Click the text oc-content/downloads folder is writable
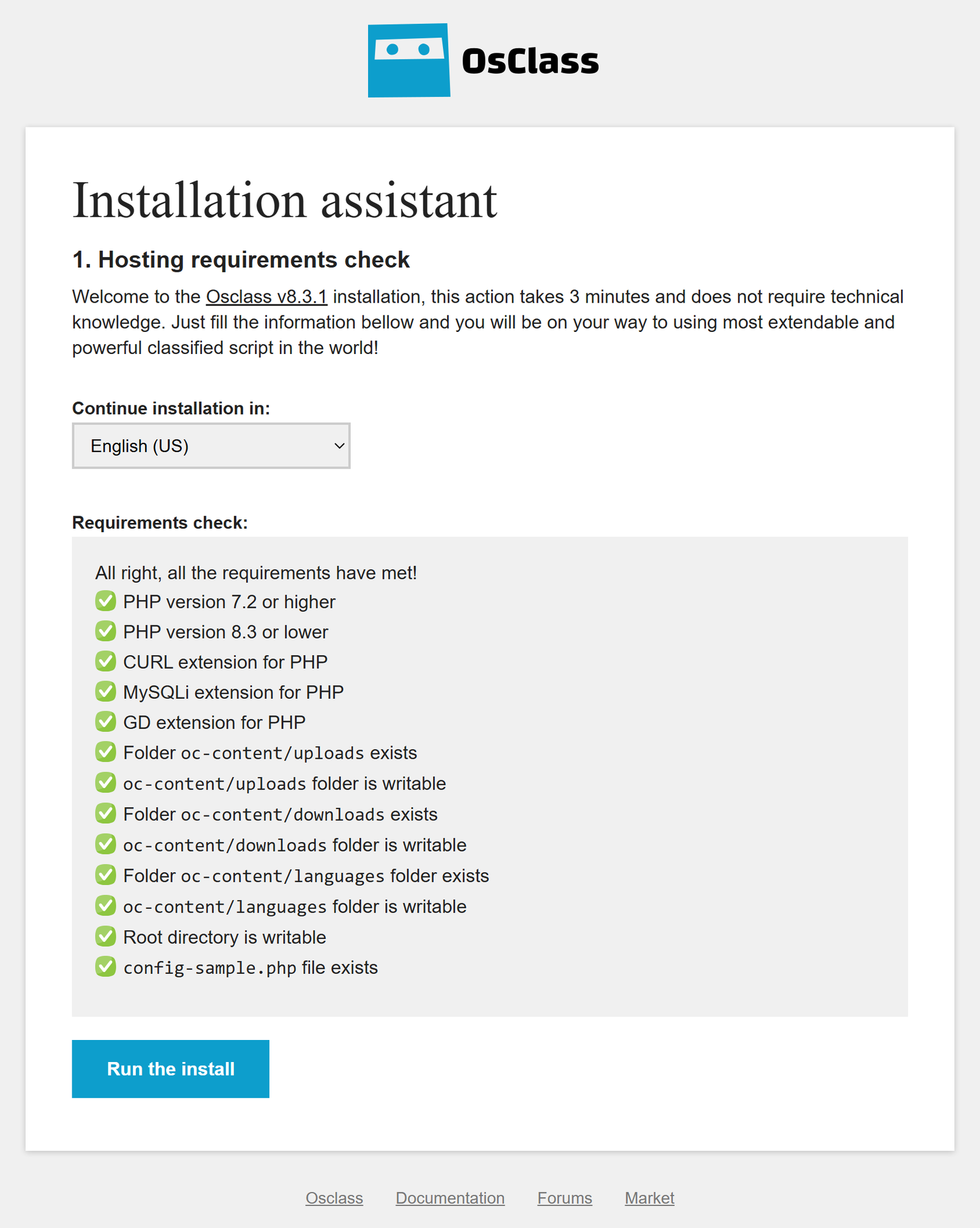Image resolution: width=980 pixels, height=1228 pixels. 295,845
